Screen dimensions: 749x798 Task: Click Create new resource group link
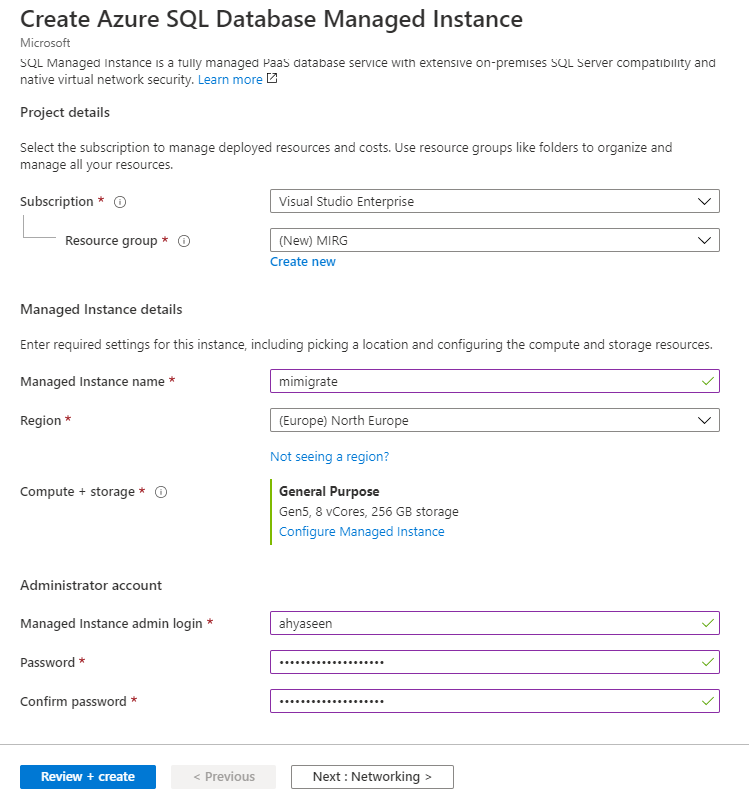click(x=303, y=262)
